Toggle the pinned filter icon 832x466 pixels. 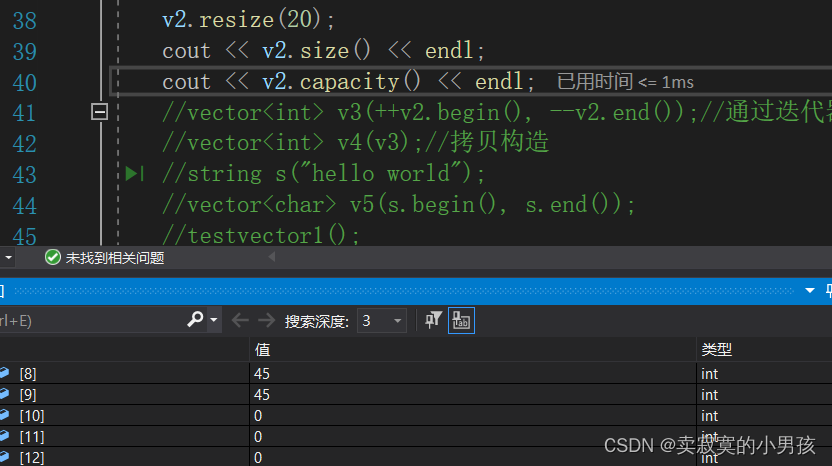coord(433,320)
